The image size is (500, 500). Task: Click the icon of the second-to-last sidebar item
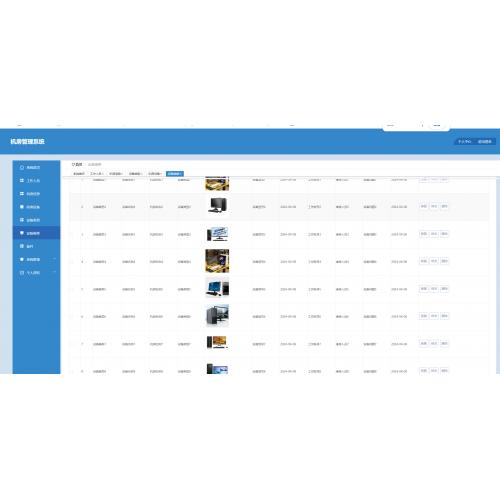pos(22,259)
